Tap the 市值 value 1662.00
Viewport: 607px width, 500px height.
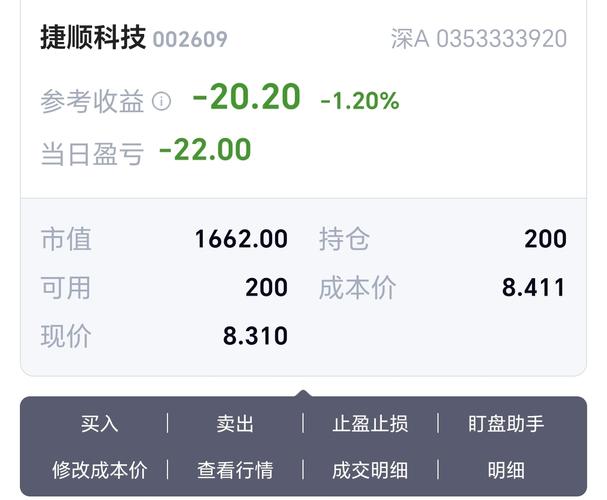(x=241, y=239)
